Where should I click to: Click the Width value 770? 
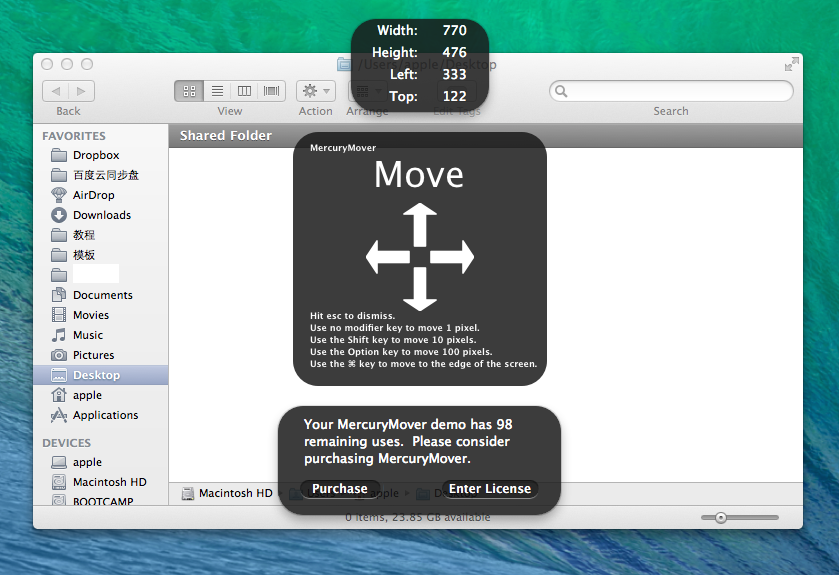coord(455,30)
